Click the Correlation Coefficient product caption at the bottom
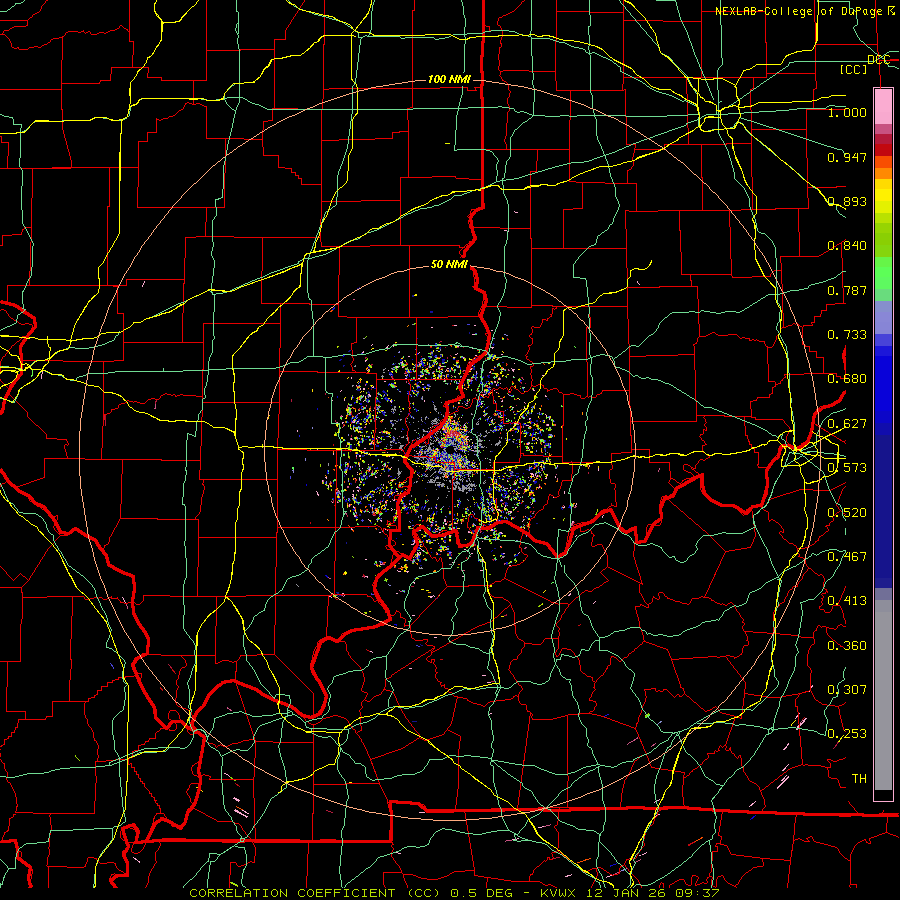 pyautogui.click(x=453, y=893)
